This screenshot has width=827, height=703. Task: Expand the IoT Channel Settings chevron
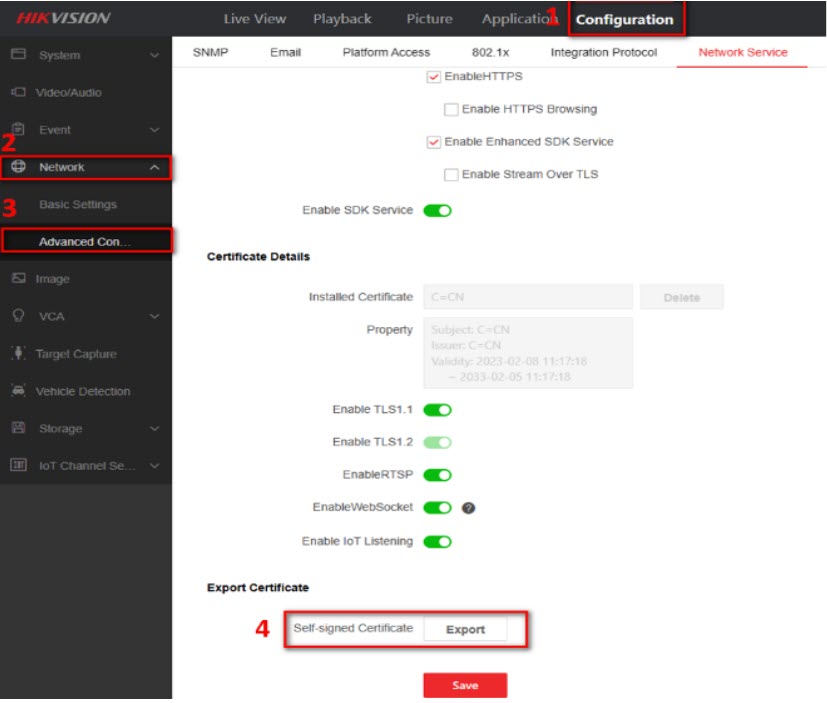pyautogui.click(x=154, y=466)
